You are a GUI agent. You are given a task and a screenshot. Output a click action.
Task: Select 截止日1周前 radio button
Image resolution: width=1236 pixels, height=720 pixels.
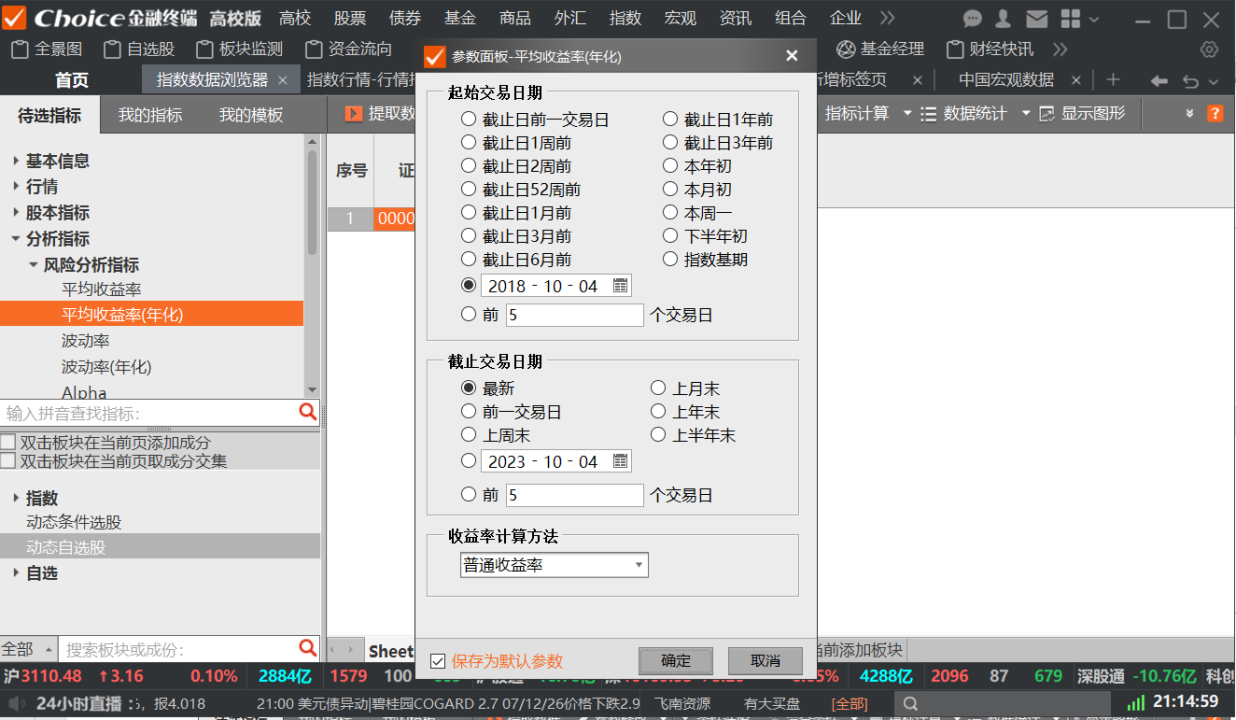[x=469, y=143]
